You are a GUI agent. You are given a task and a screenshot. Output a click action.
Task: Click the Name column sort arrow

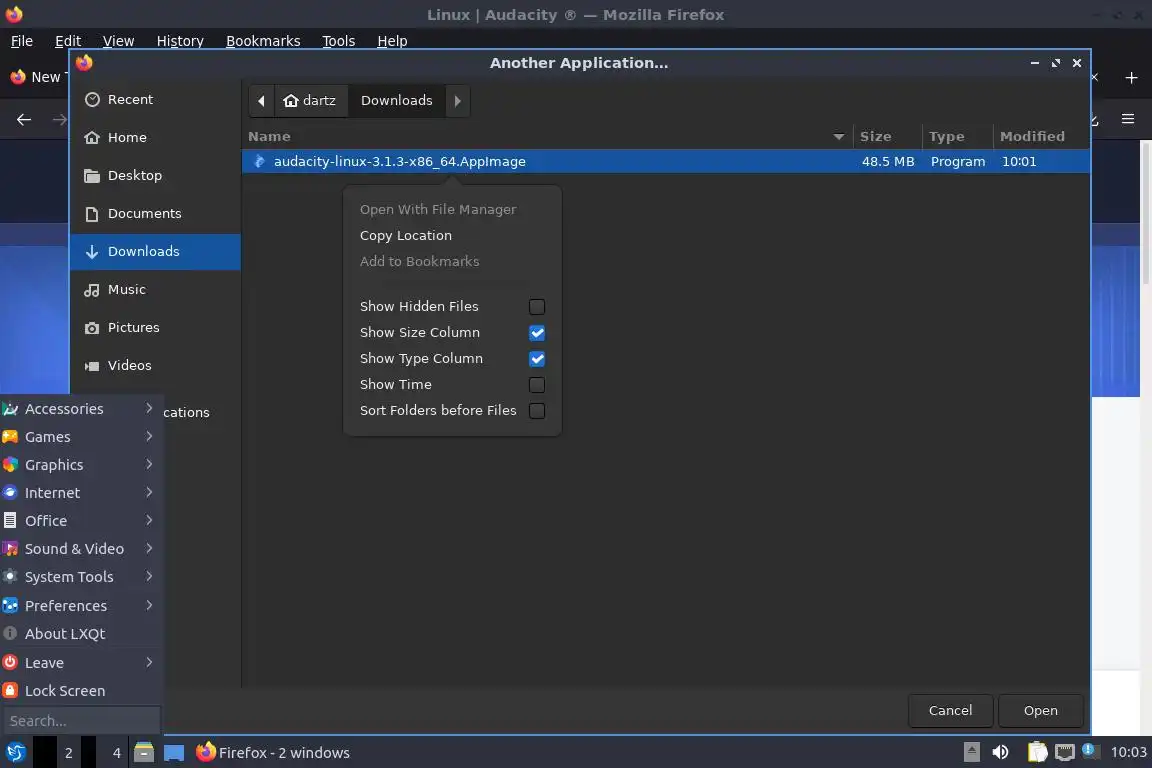(x=838, y=137)
